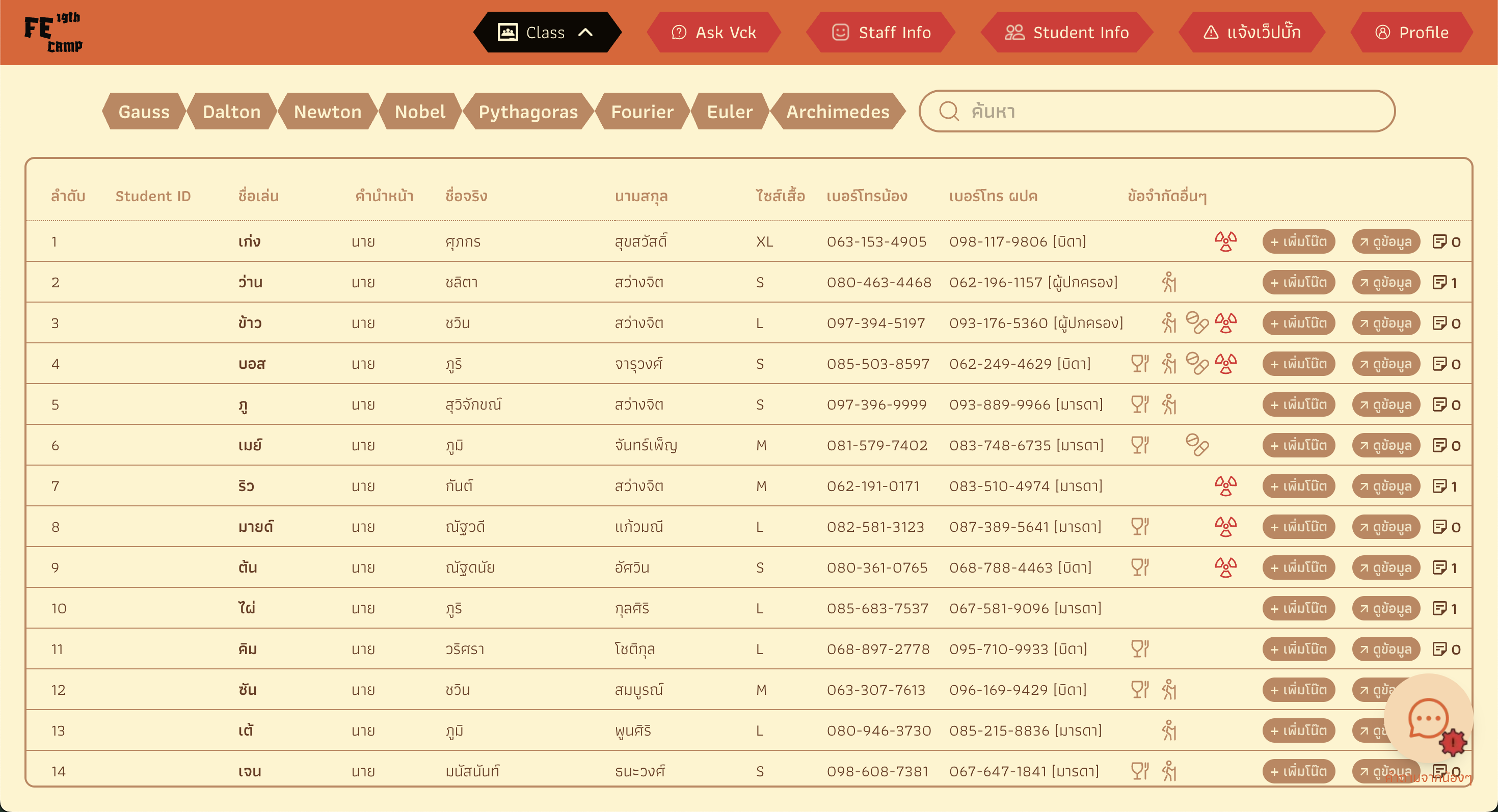Click phone number 063-153-4905
The width and height of the screenshot is (1498, 812).
pyautogui.click(x=876, y=241)
